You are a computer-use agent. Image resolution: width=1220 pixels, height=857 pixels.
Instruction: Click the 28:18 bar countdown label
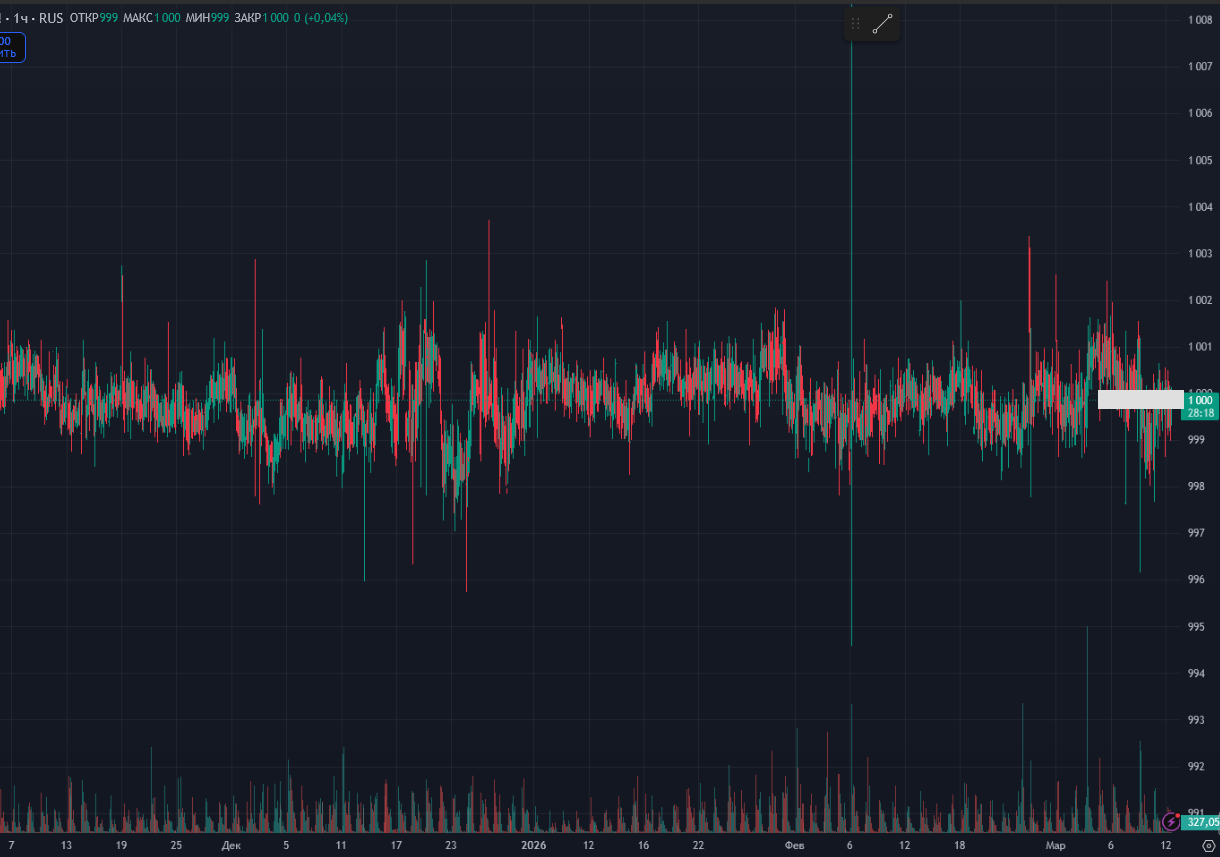coord(1200,412)
